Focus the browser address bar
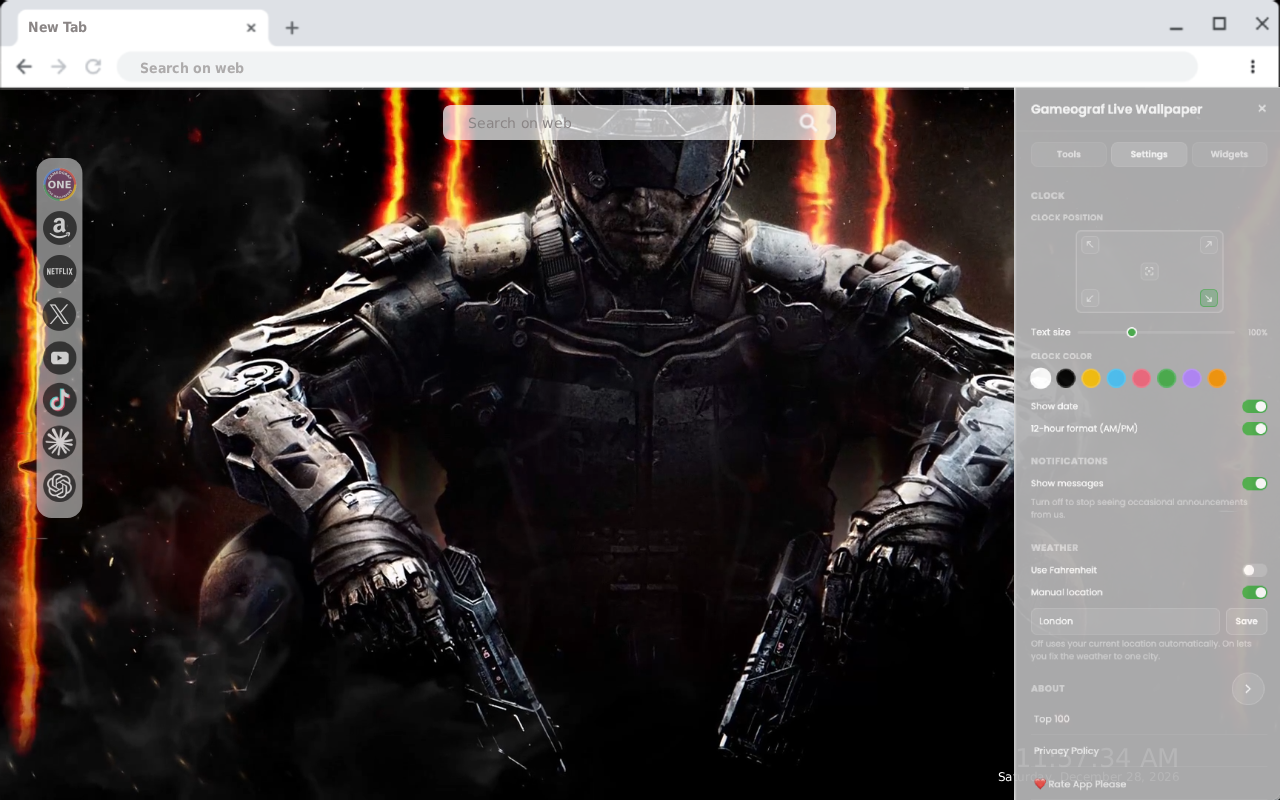Screen dimensions: 1280x800 (657, 67)
